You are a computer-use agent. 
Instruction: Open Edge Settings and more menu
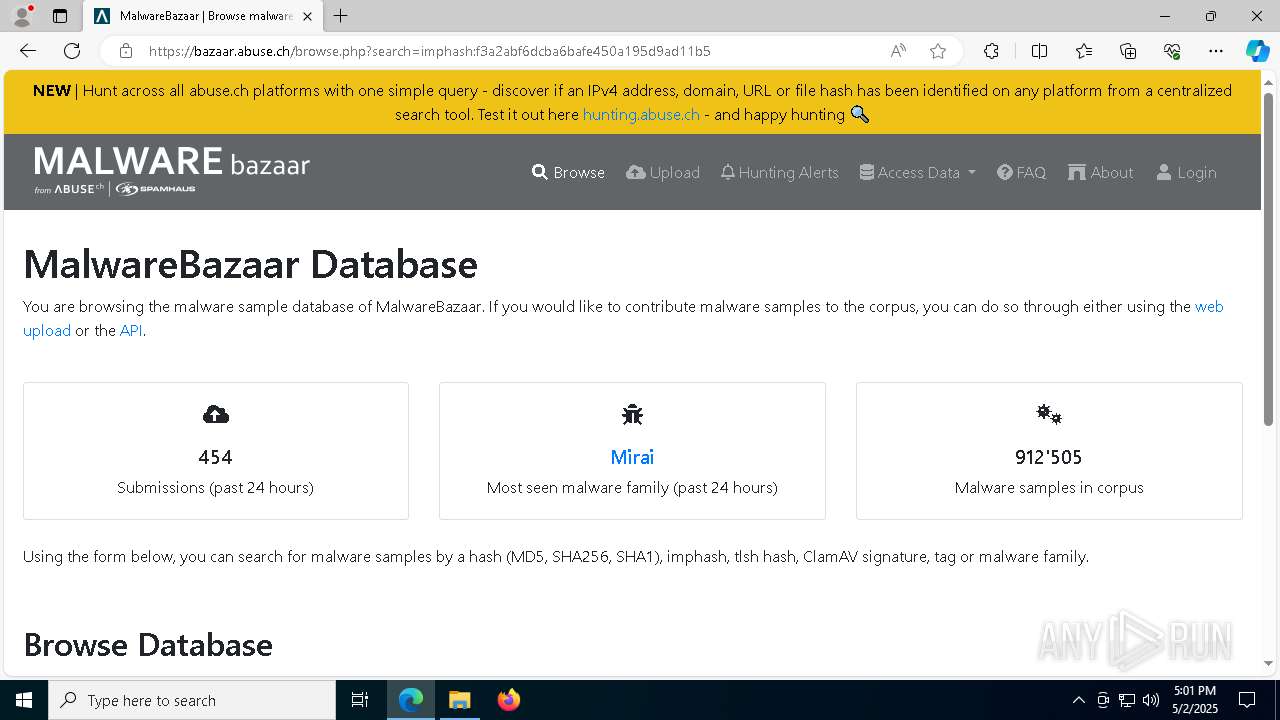[x=1216, y=51]
